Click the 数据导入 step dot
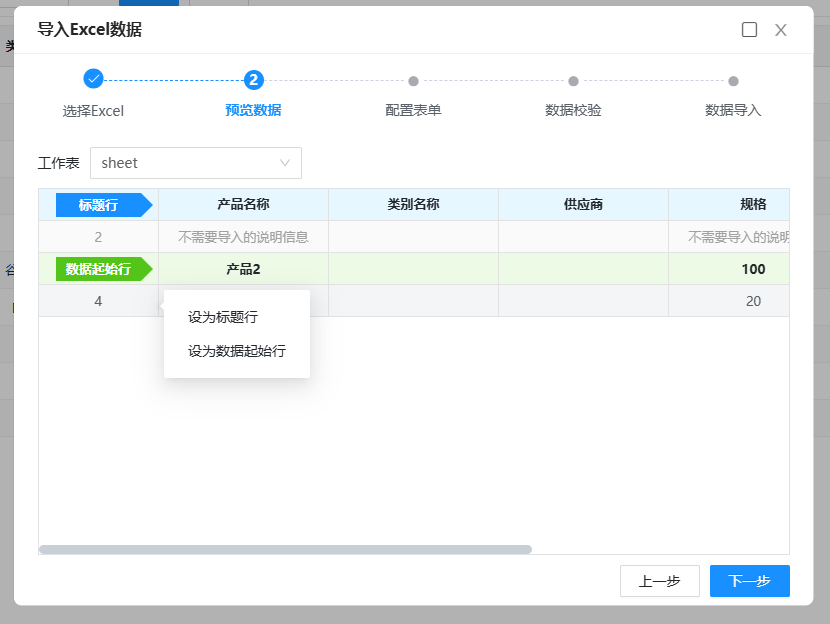This screenshot has height=624, width=830. pyautogui.click(x=733, y=81)
